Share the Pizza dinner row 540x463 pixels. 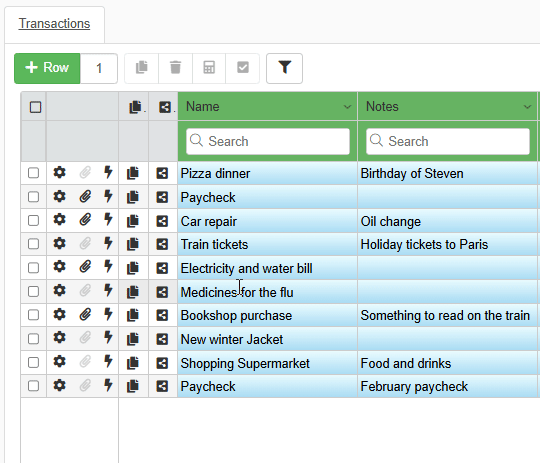pos(162,173)
